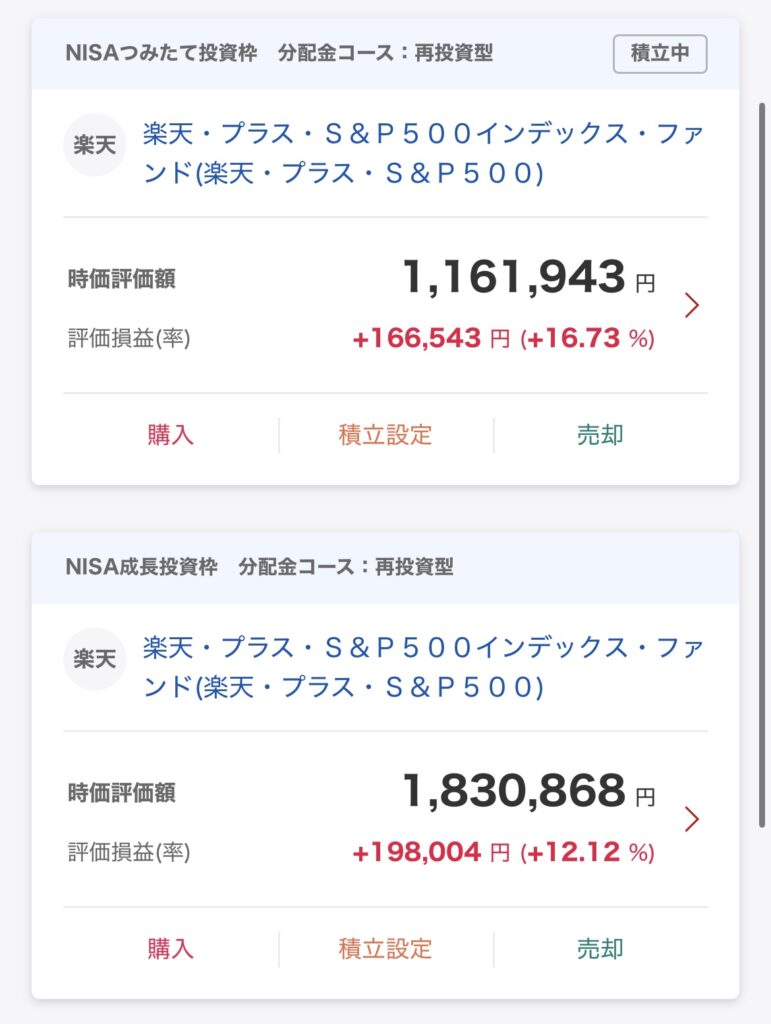Toggle the 積立中 status badge
This screenshot has width=771, height=1024.
[660, 54]
